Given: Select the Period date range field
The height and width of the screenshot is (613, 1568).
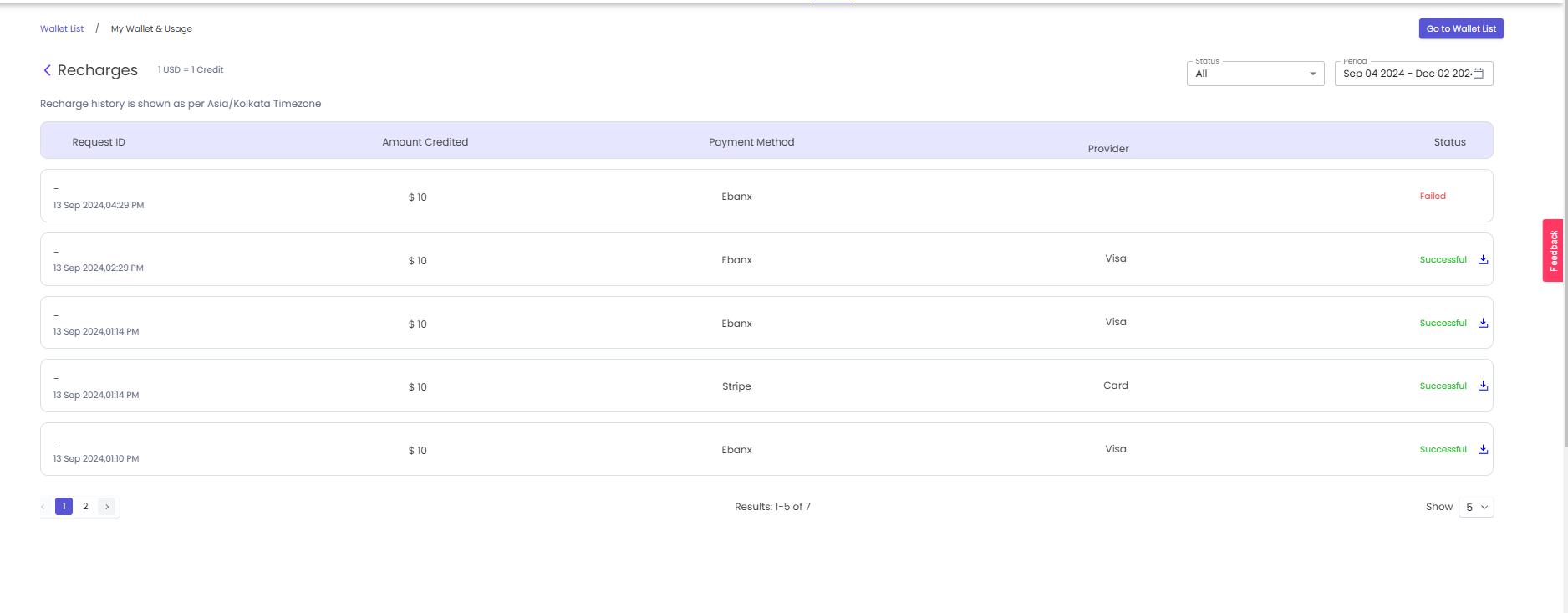Looking at the screenshot, I should click(x=1413, y=74).
